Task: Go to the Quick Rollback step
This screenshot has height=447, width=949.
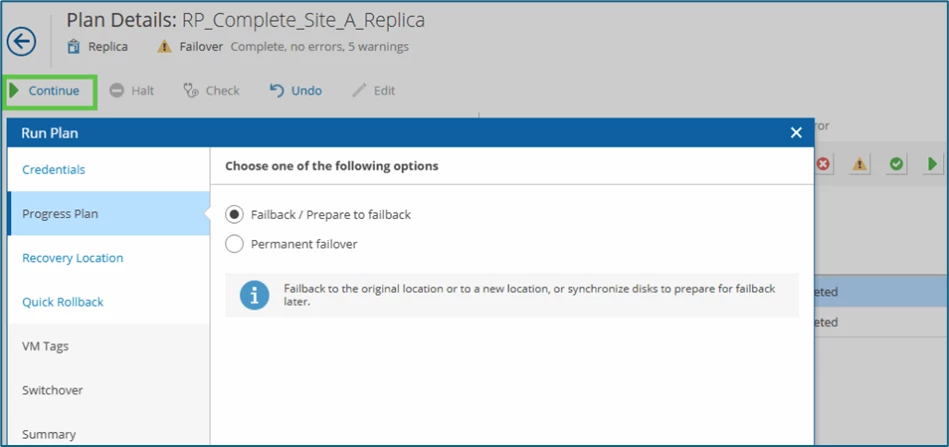Action: [63, 302]
